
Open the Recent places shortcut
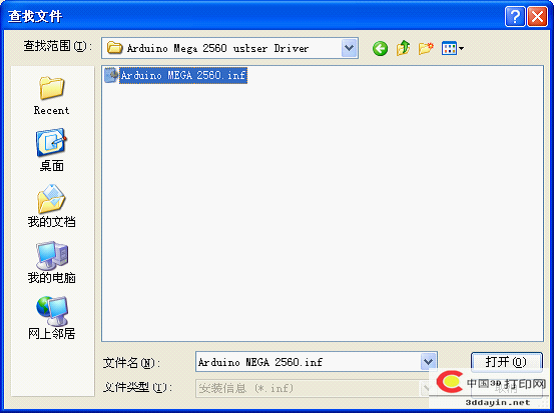[52, 95]
